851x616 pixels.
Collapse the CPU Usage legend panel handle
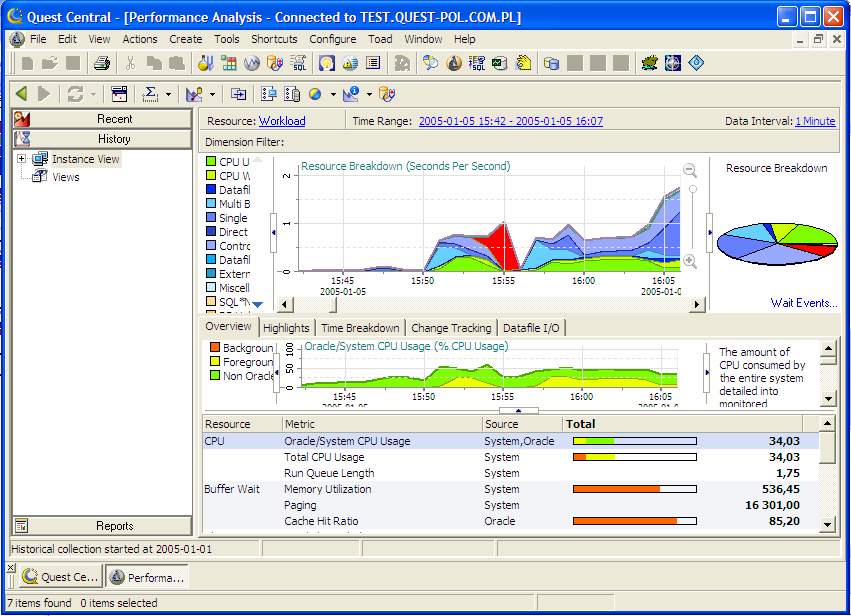coord(277,372)
